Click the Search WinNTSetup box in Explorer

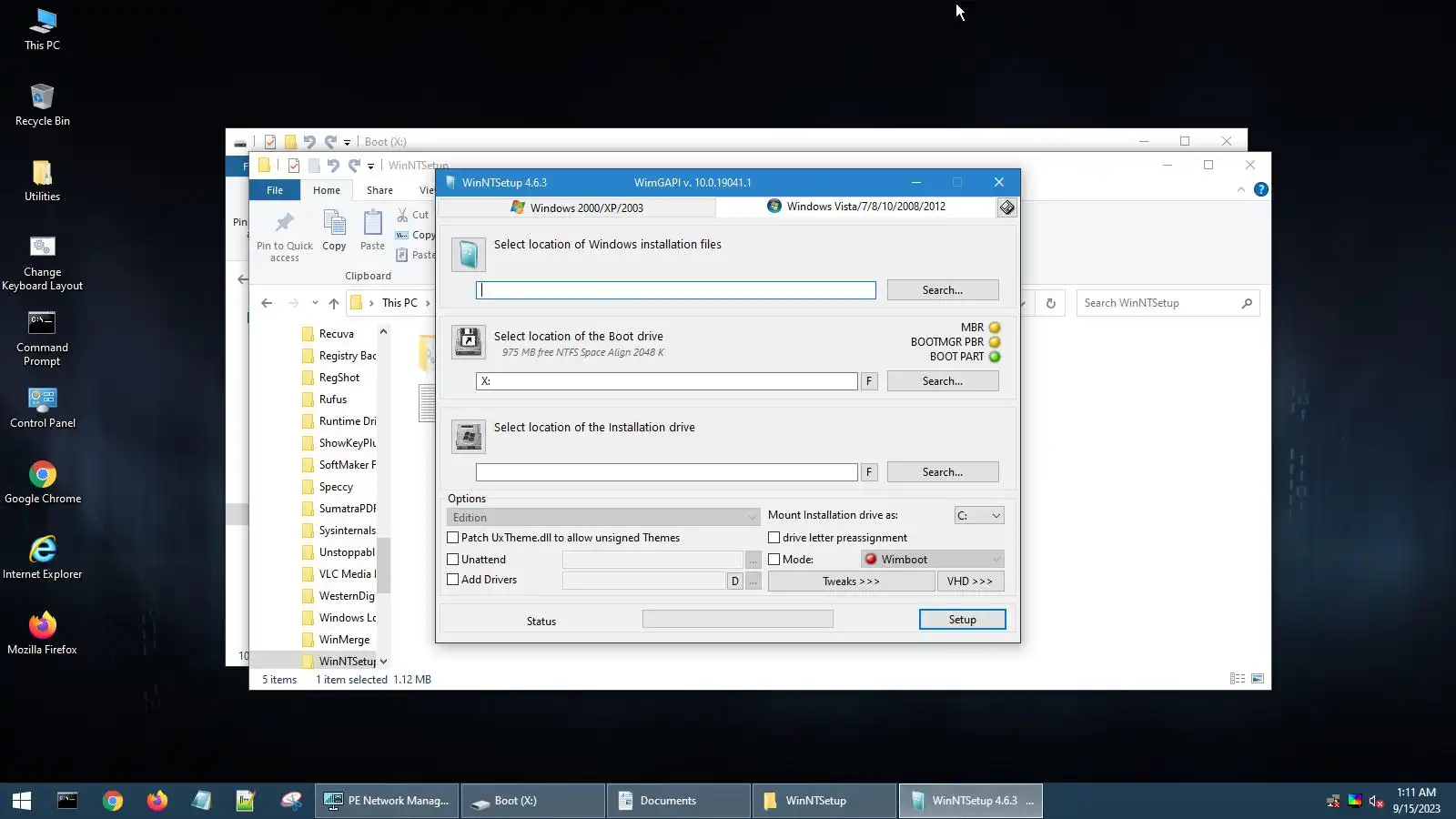(x=1168, y=303)
